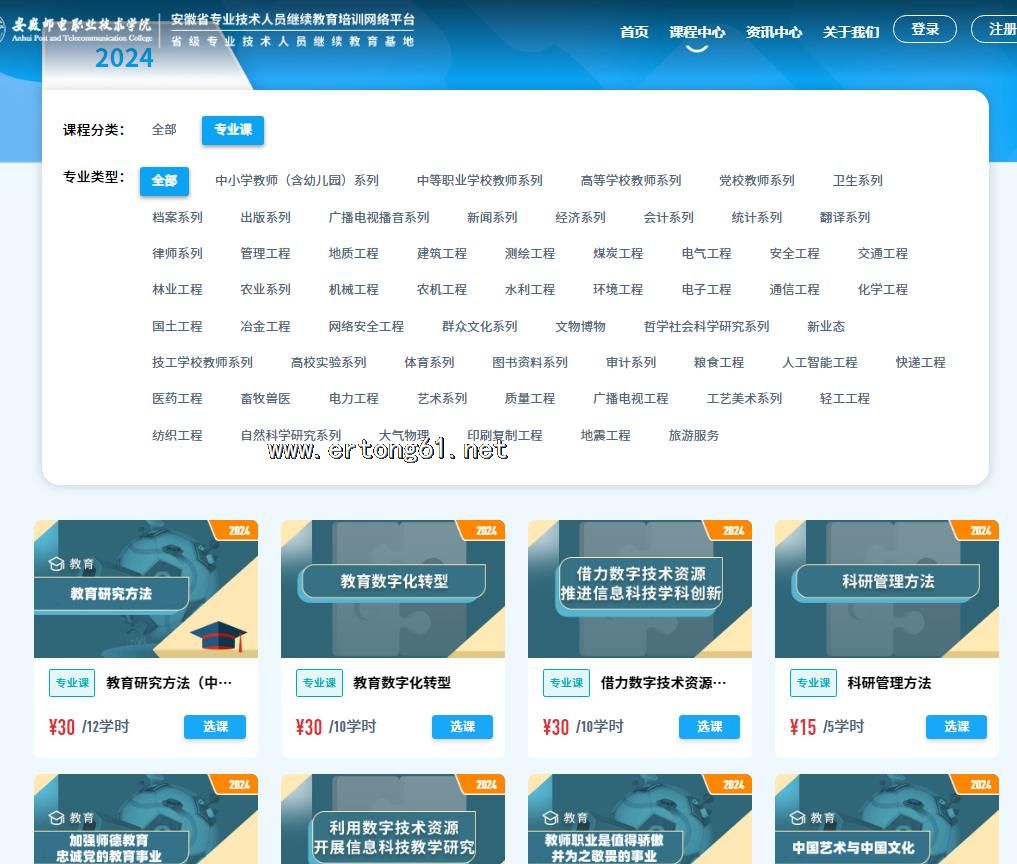Open the 借力数字技术资源 course title link
The height and width of the screenshot is (864, 1017).
point(663,683)
